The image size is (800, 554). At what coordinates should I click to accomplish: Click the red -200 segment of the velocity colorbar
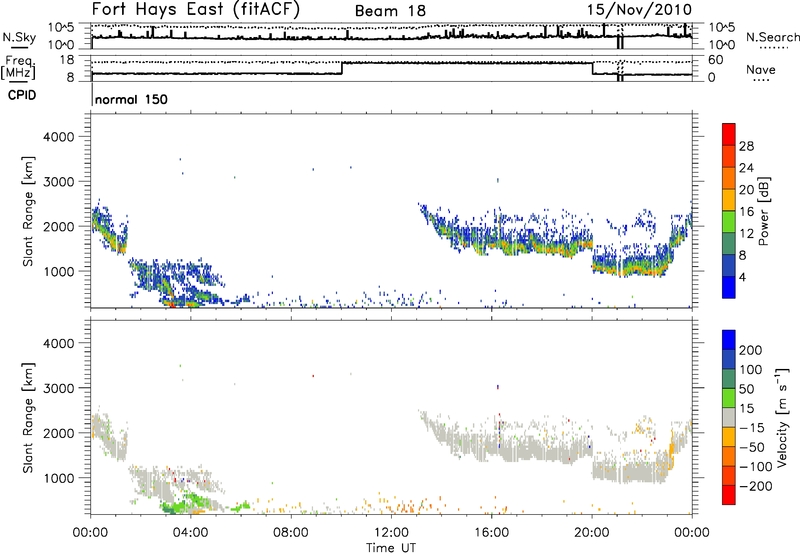729,495
